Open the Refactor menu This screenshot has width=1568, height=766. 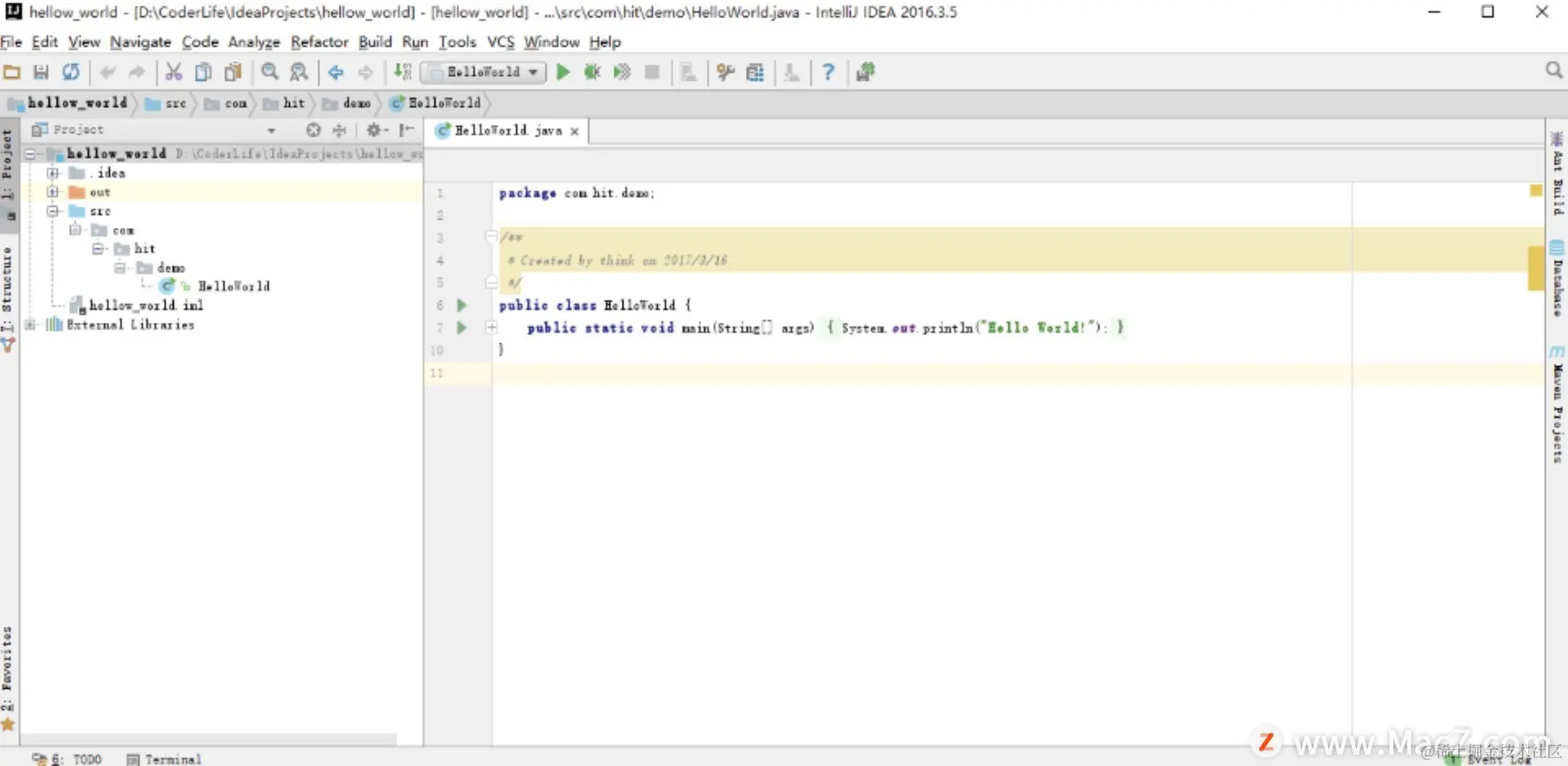[319, 42]
